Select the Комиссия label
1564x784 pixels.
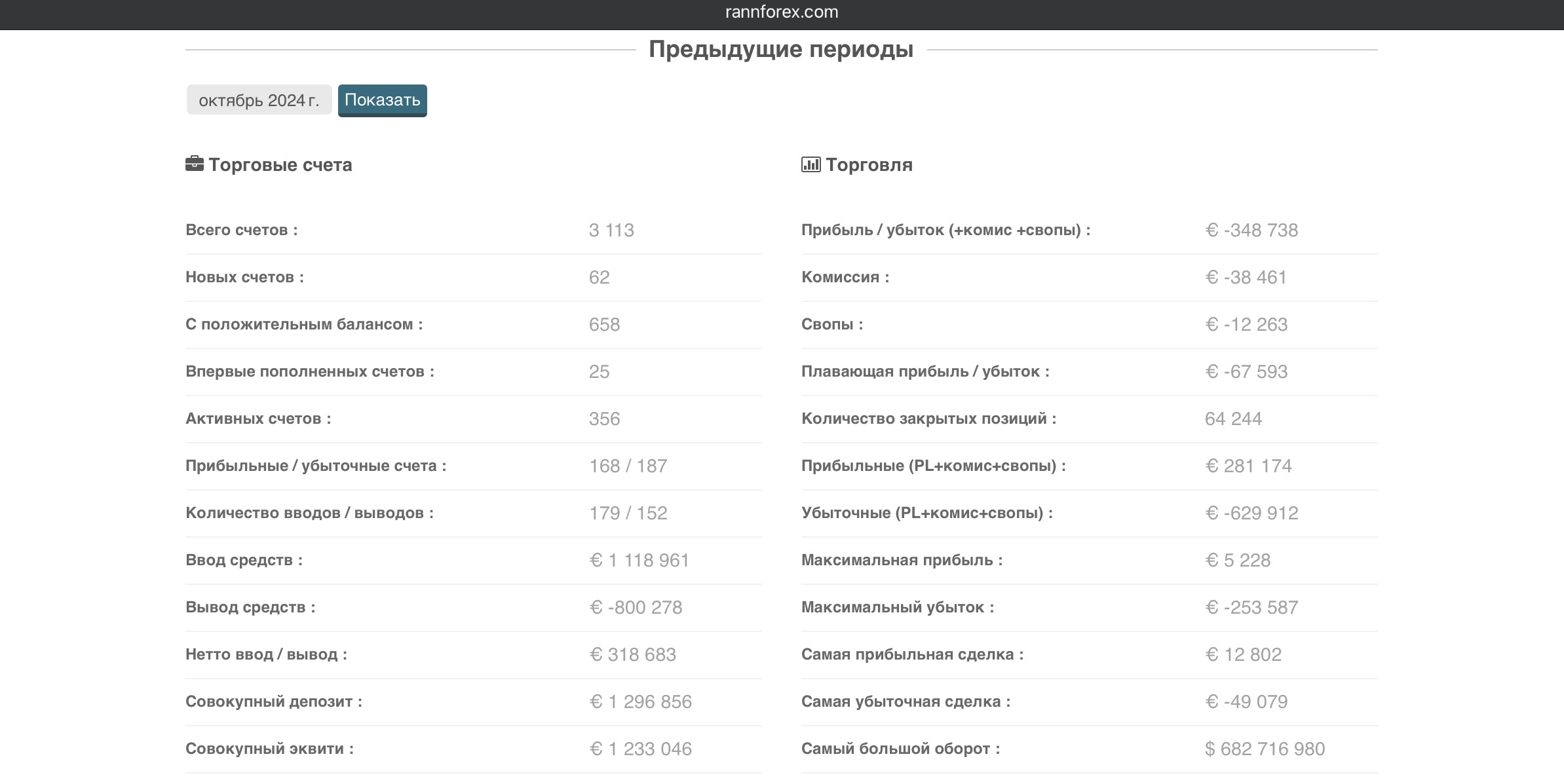tap(845, 277)
